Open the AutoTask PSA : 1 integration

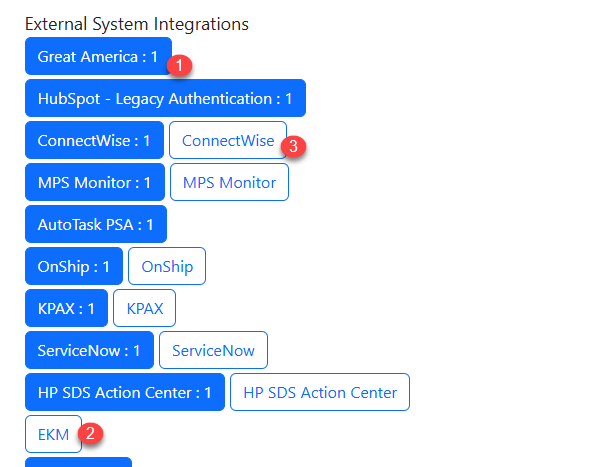click(x=96, y=224)
